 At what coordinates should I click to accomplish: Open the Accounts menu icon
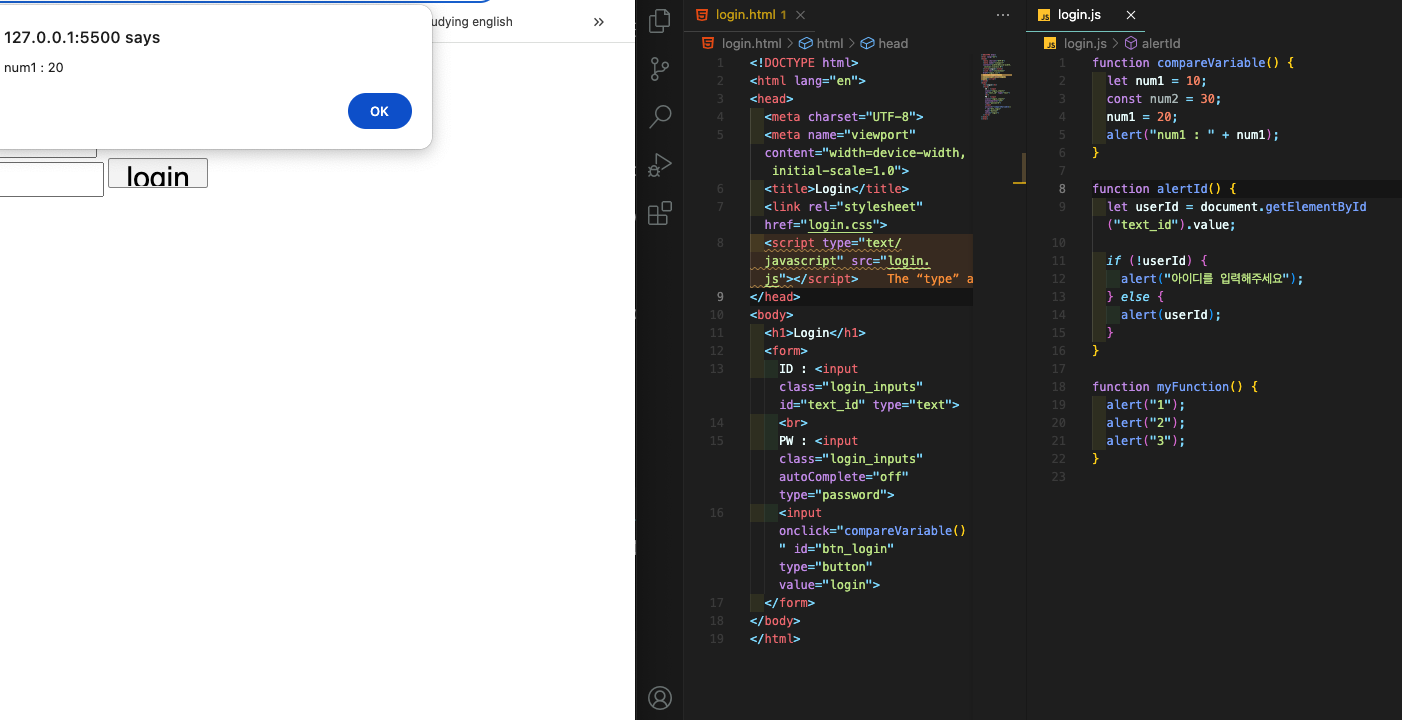660,697
